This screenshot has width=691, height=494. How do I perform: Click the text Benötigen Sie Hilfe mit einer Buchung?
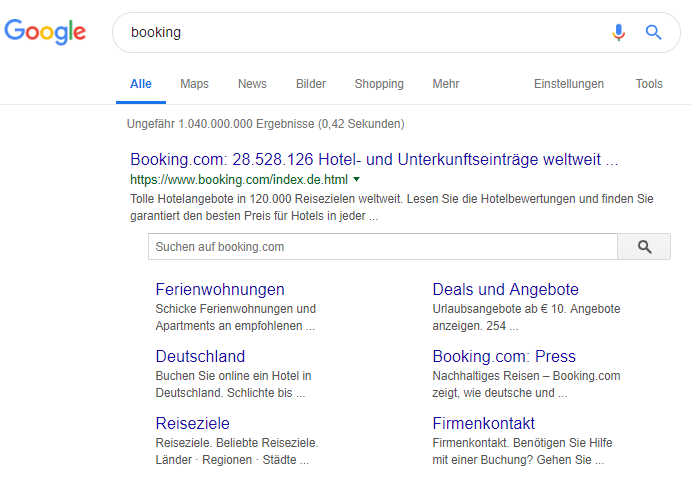(x=522, y=451)
